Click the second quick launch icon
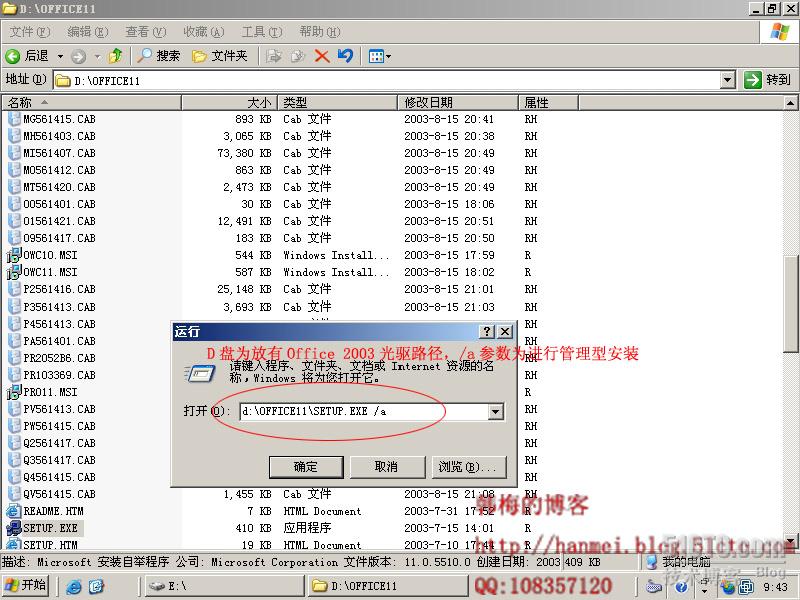 click(96, 586)
